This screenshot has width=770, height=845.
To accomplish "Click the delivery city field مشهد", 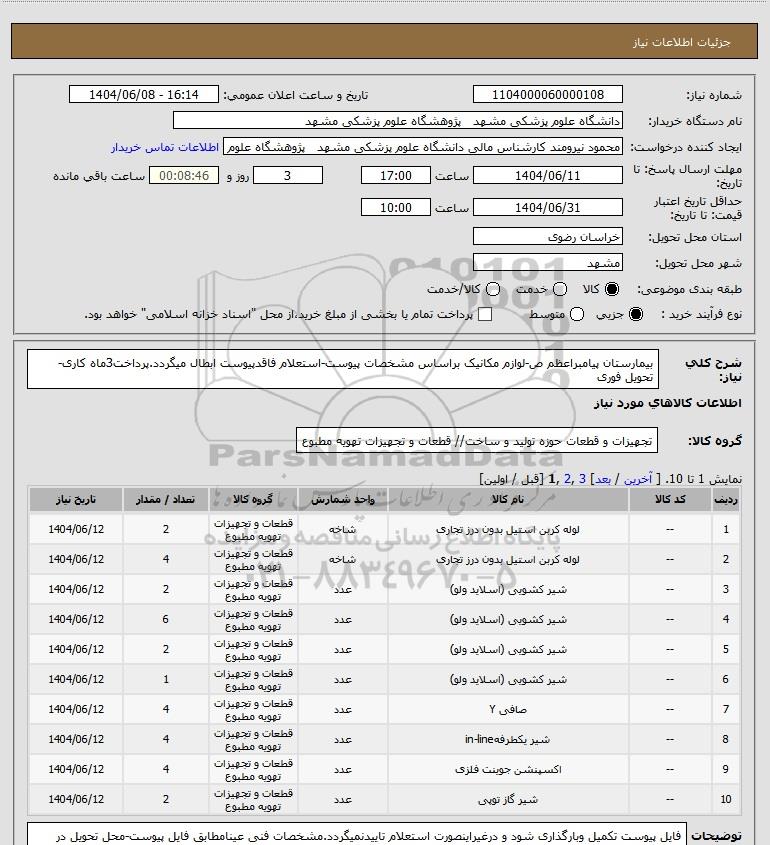I will 547,262.
